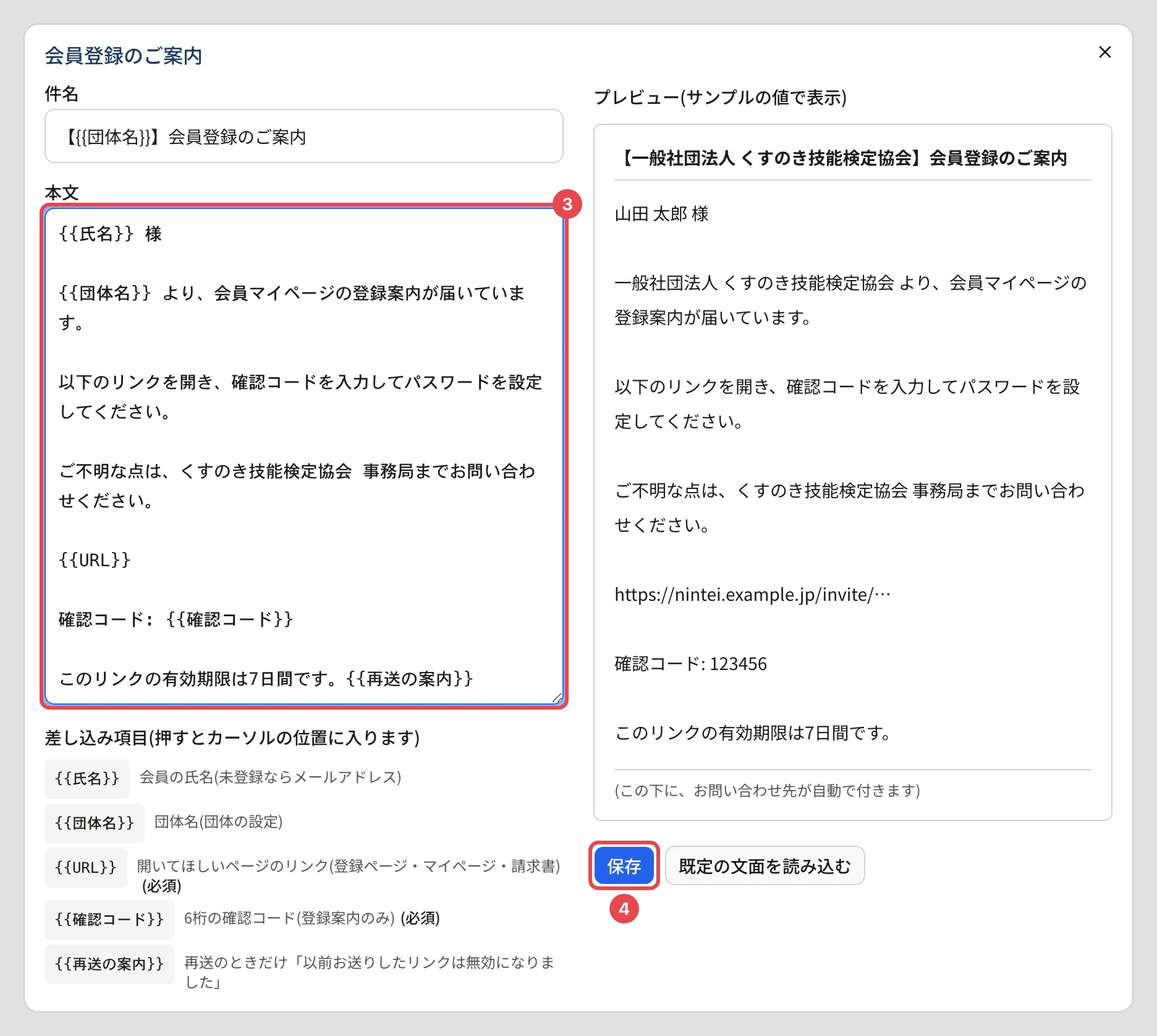
Task: Click the dialog title 会員登録のご案内
Action: click(x=124, y=56)
